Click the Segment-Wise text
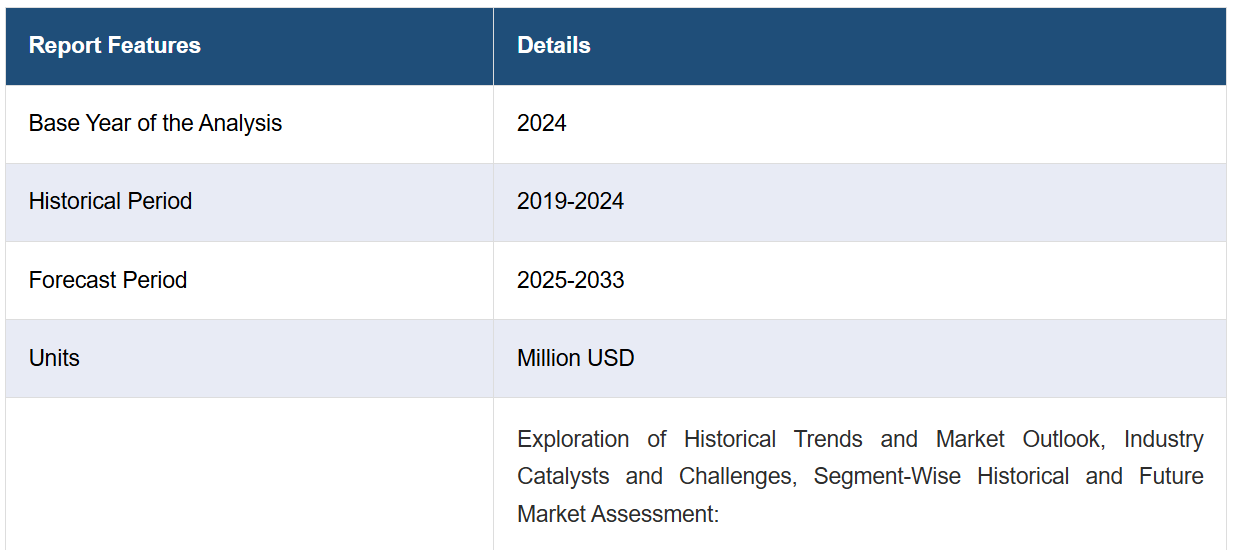The width and height of the screenshot is (1238, 550). coord(887,476)
